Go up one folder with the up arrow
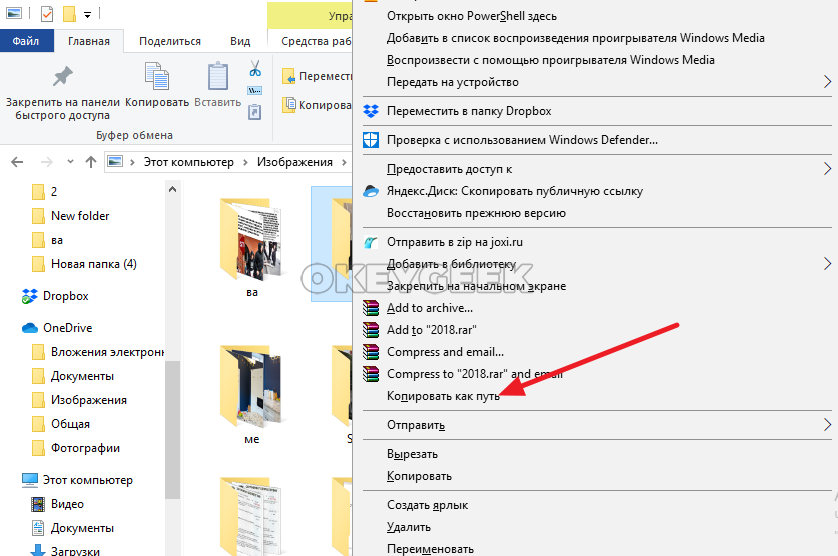 click(x=91, y=162)
